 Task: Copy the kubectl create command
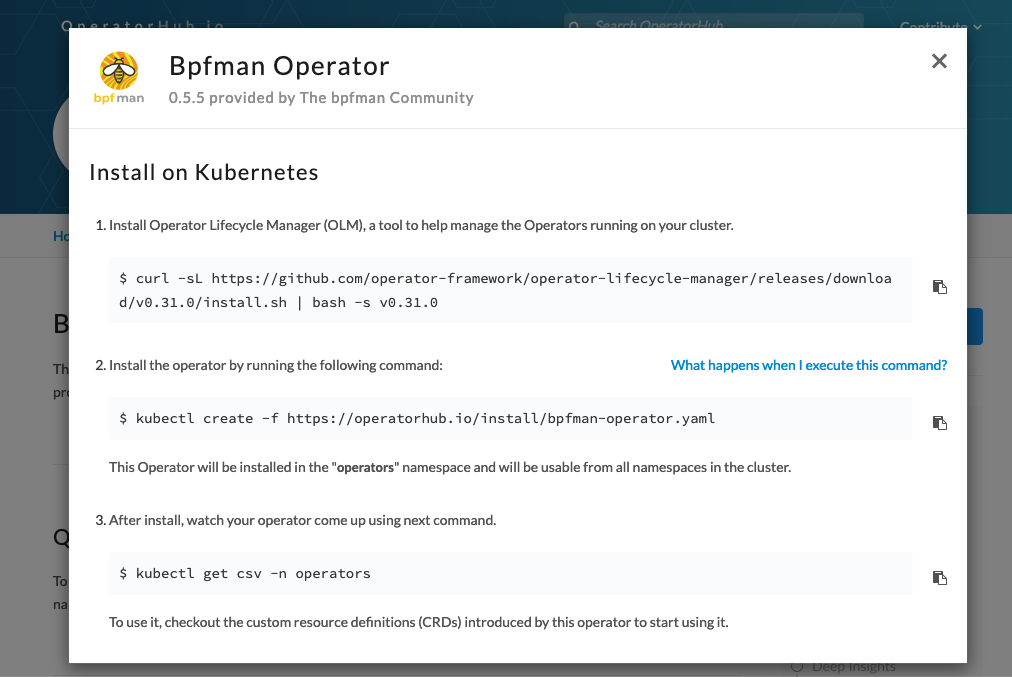click(939, 423)
